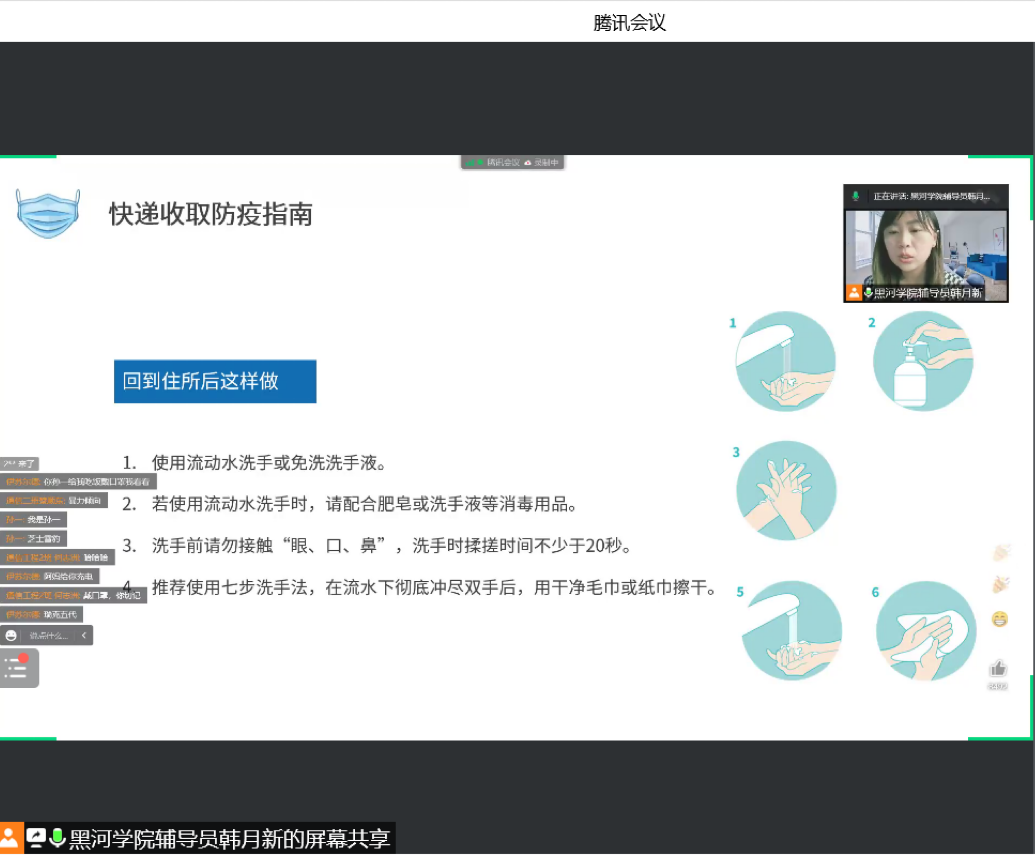Screen dimensions: 1035x855
Task: Click the chat message list icon with red dot
Action: click(17, 668)
